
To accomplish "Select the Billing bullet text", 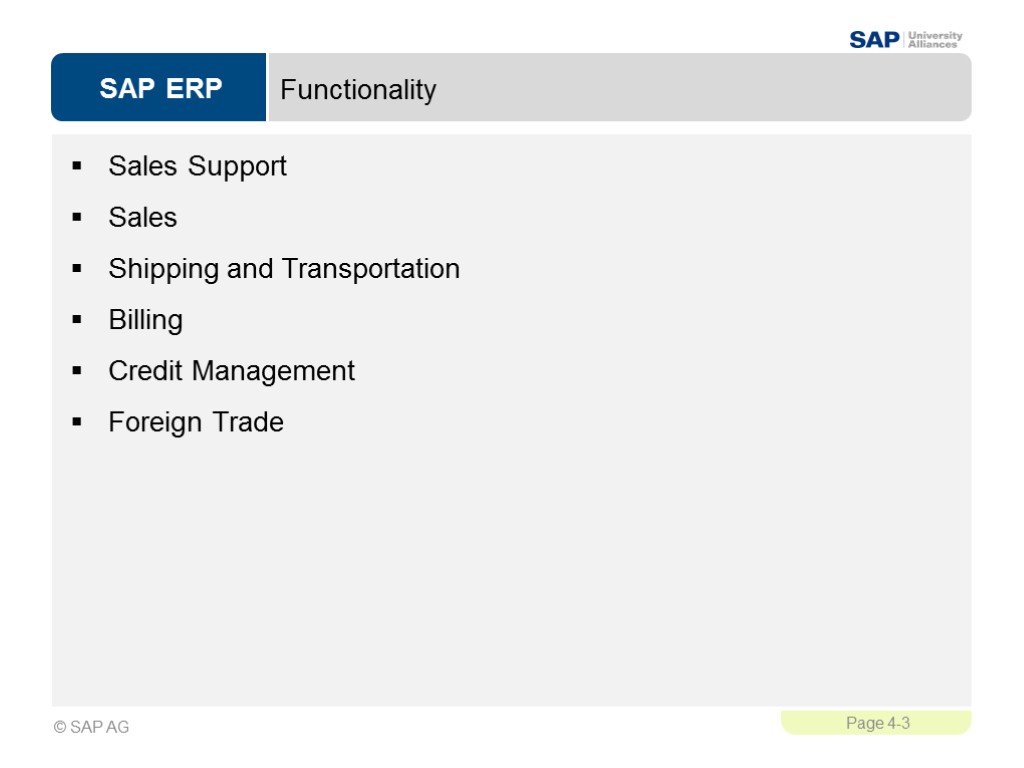I will click(145, 320).
